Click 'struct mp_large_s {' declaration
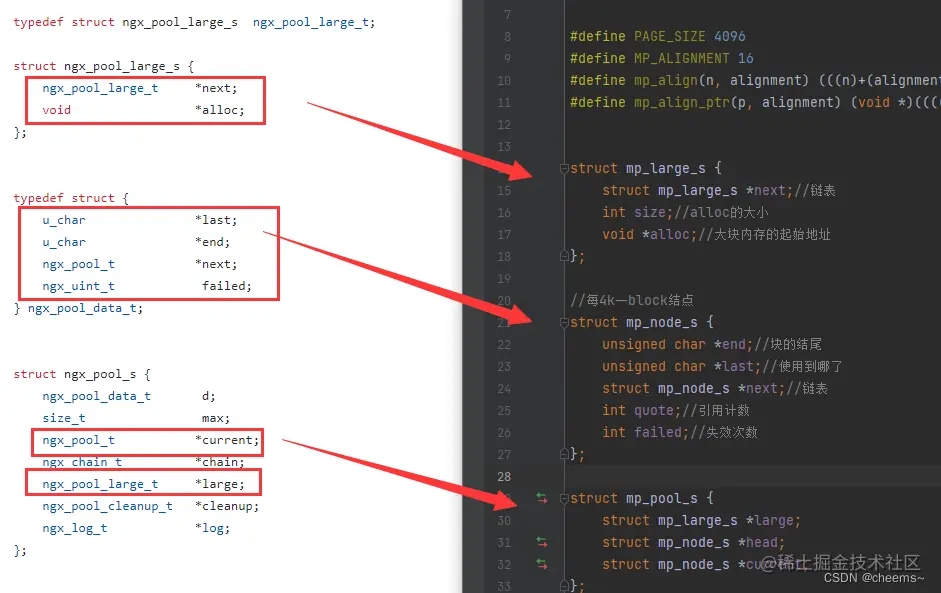 pyautogui.click(x=646, y=169)
